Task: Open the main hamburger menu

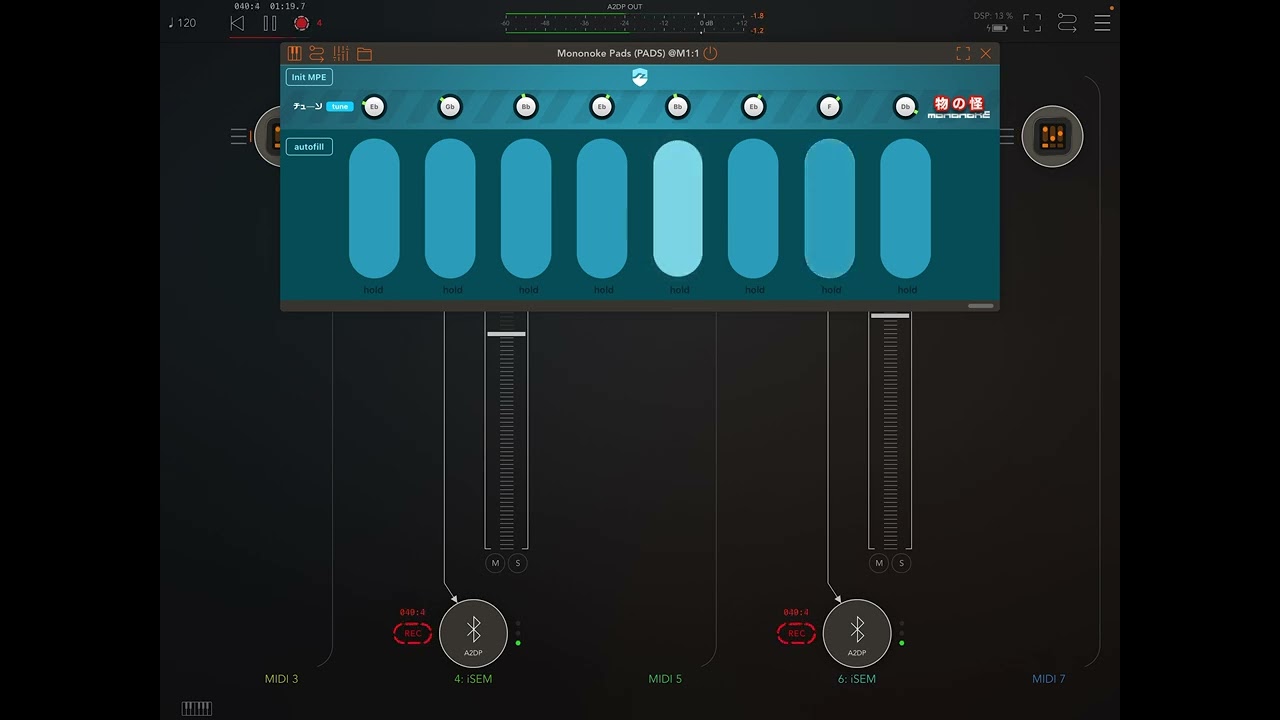Action: 1102,23
